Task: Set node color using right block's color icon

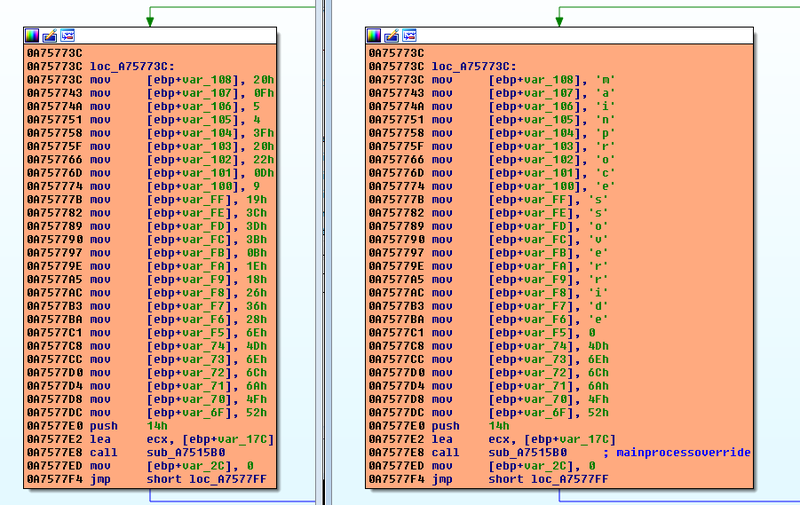Action: pyautogui.click(x=374, y=36)
